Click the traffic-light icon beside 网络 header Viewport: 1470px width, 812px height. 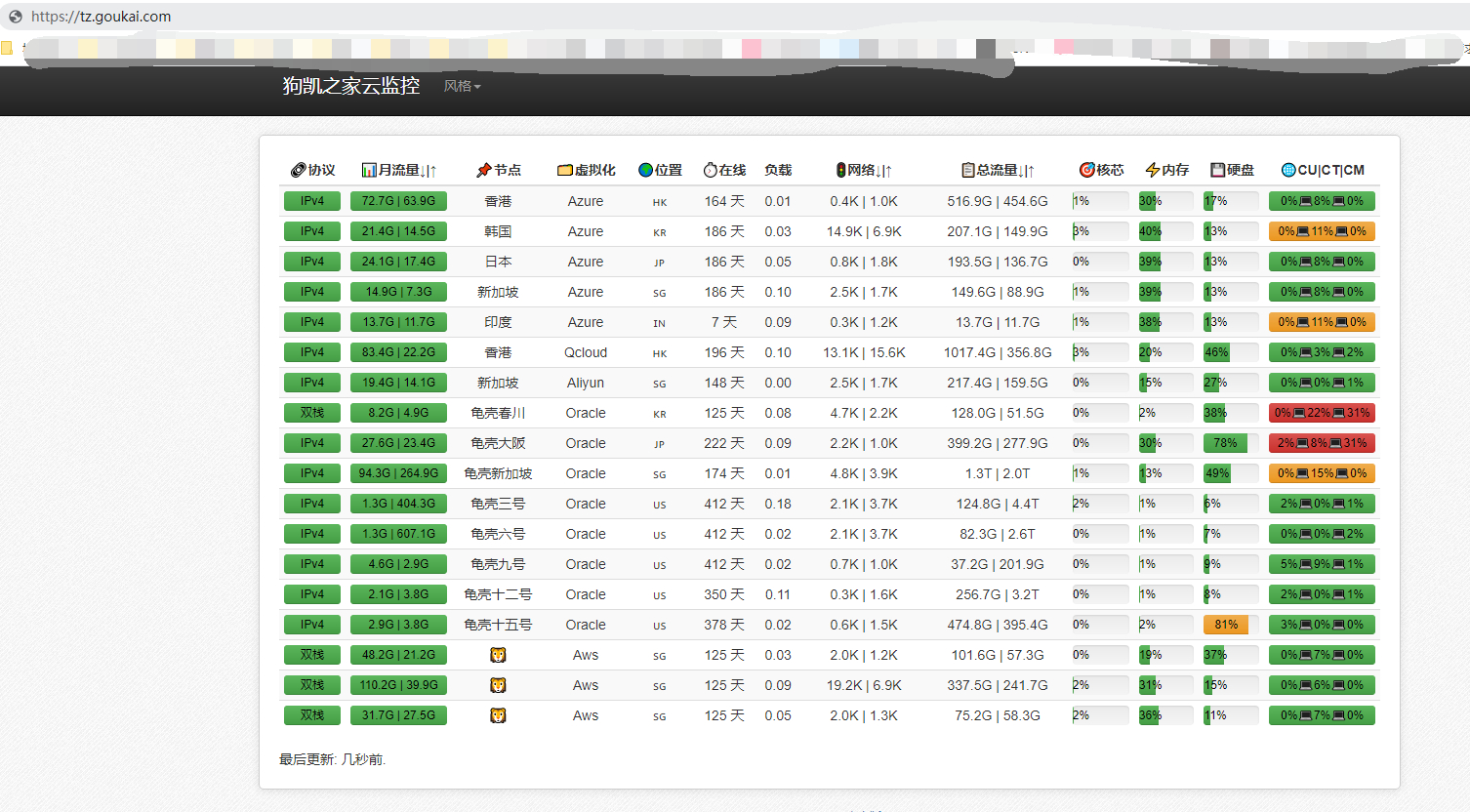point(840,170)
